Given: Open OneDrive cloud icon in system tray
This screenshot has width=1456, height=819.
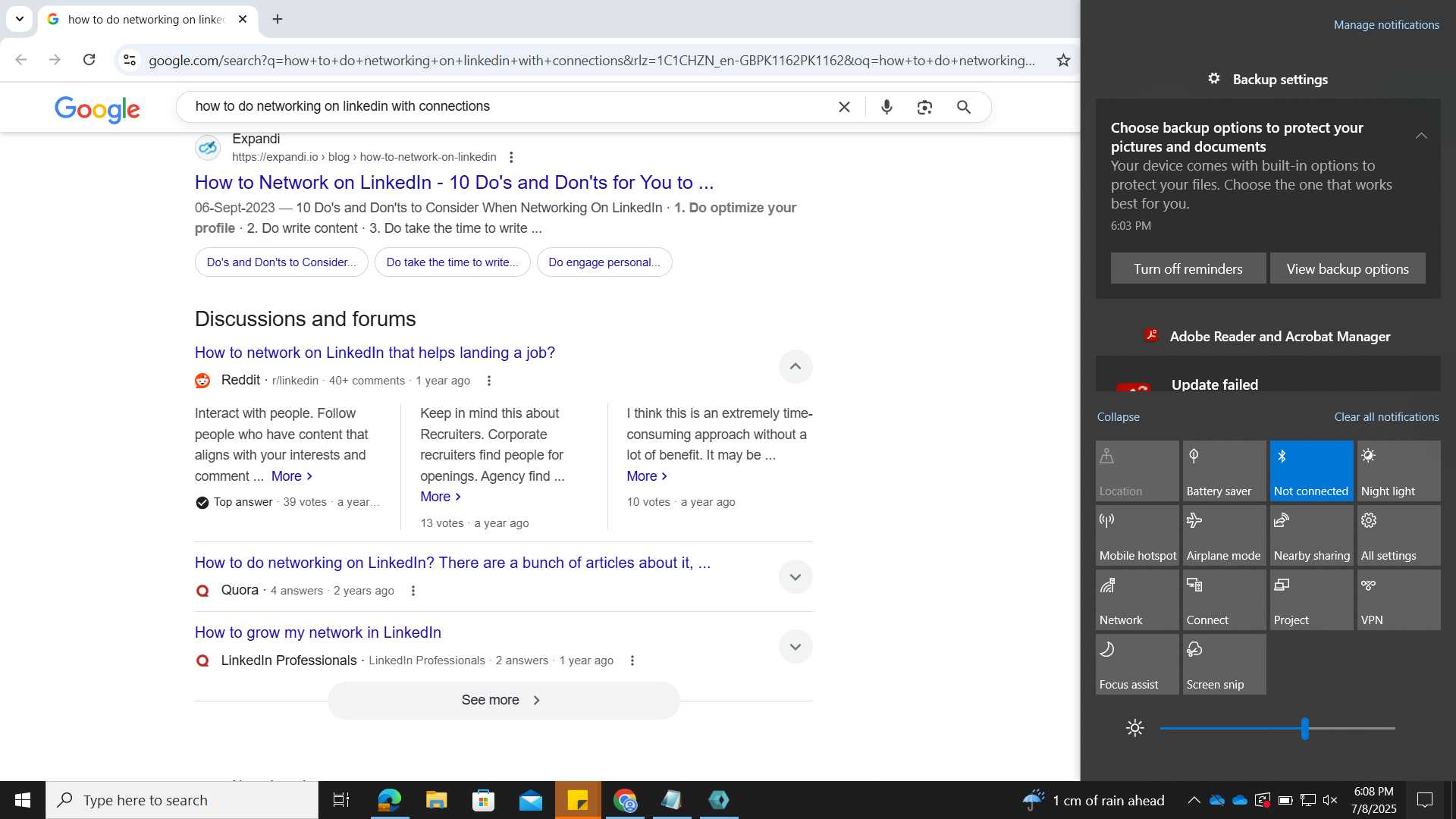Looking at the screenshot, I should 1240,800.
